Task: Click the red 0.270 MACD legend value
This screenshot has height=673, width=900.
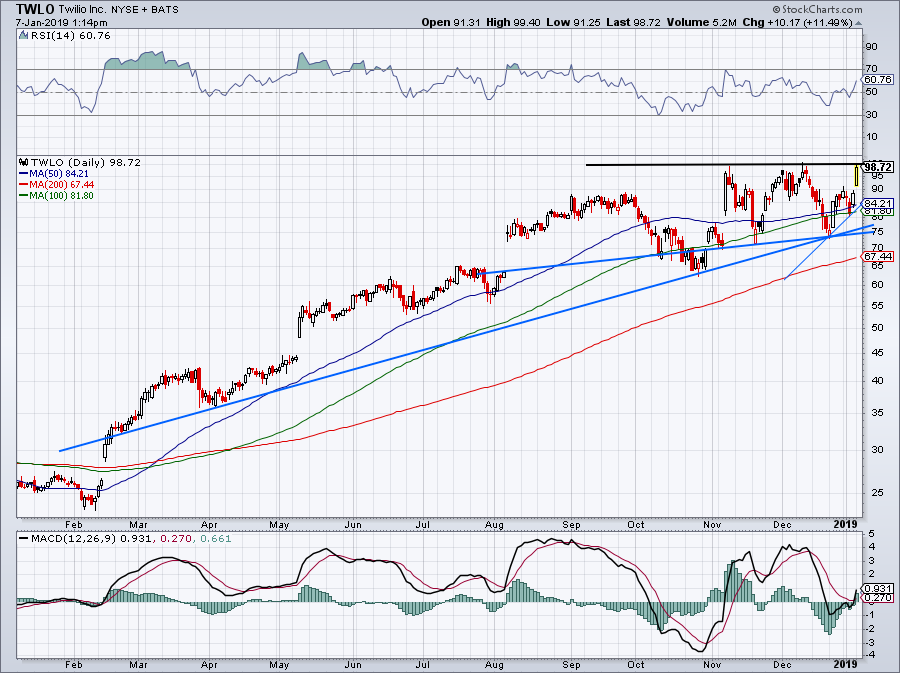Action: 176,539
